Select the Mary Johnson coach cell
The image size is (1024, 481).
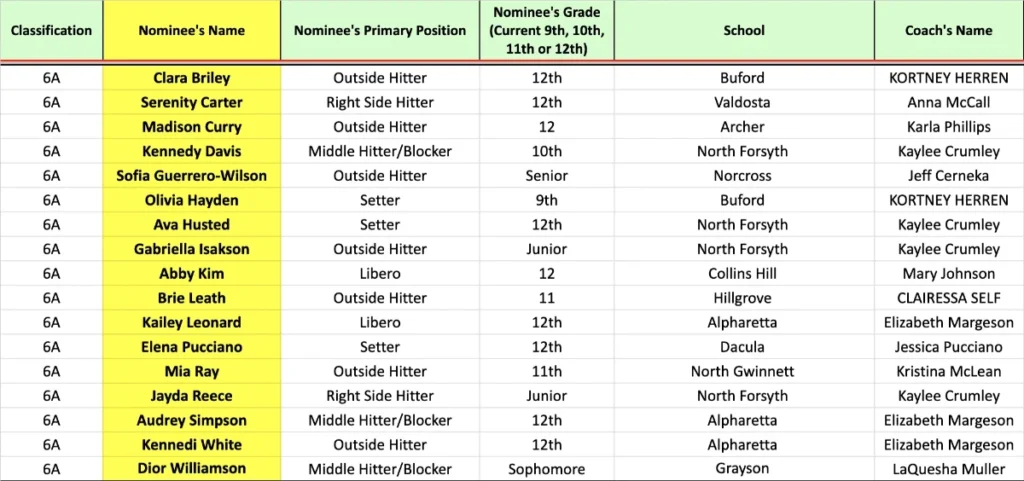click(946, 274)
